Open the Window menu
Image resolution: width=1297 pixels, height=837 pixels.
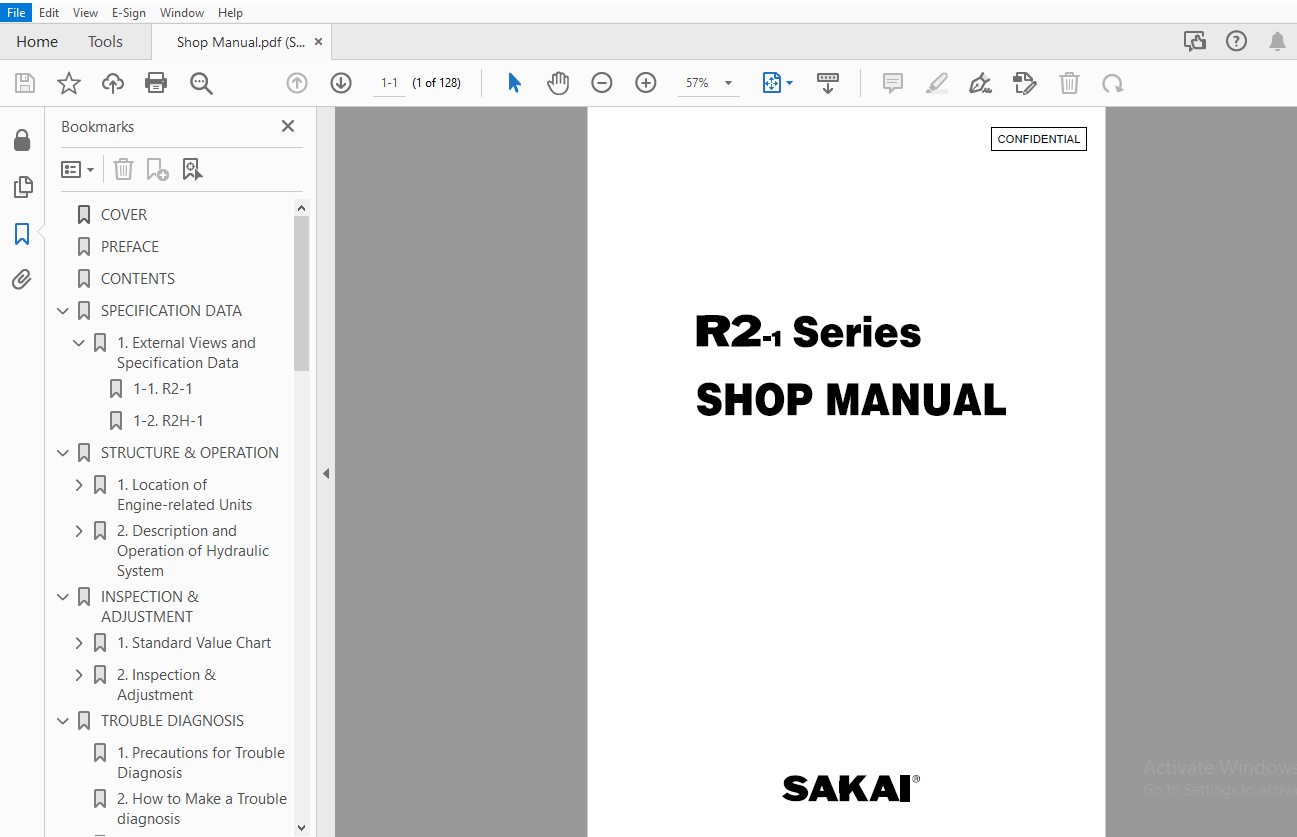click(x=181, y=12)
